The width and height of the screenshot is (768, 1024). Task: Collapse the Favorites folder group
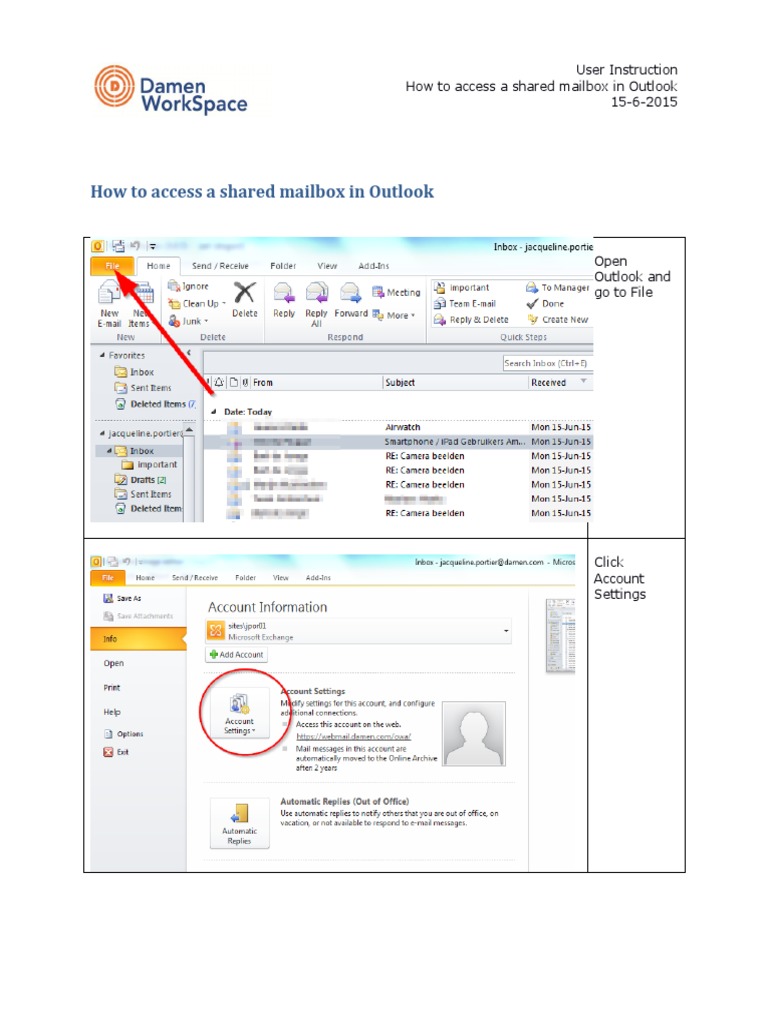click(x=102, y=355)
